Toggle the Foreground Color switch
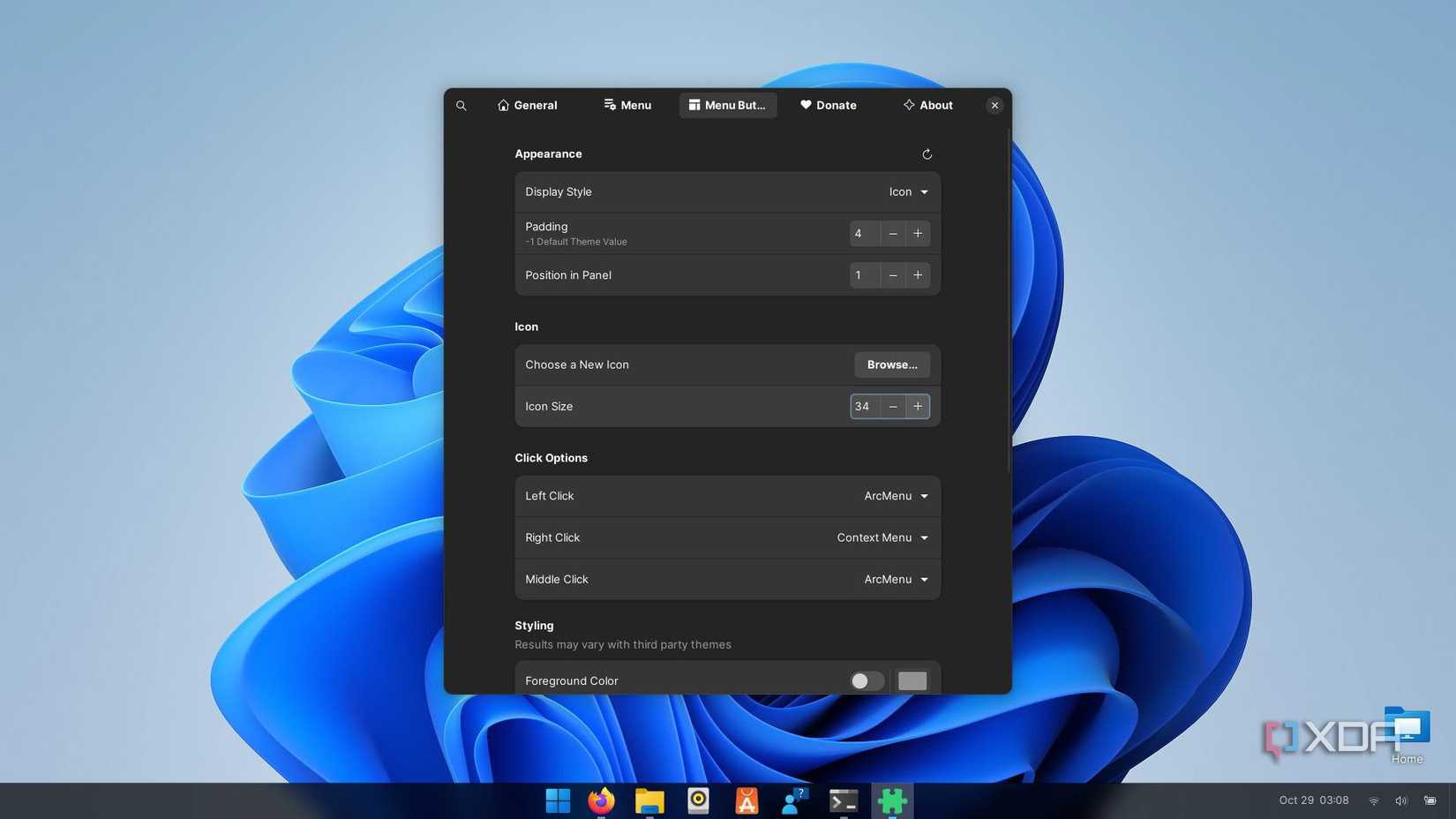The height and width of the screenshot is (819, 1456). (866, 680)
